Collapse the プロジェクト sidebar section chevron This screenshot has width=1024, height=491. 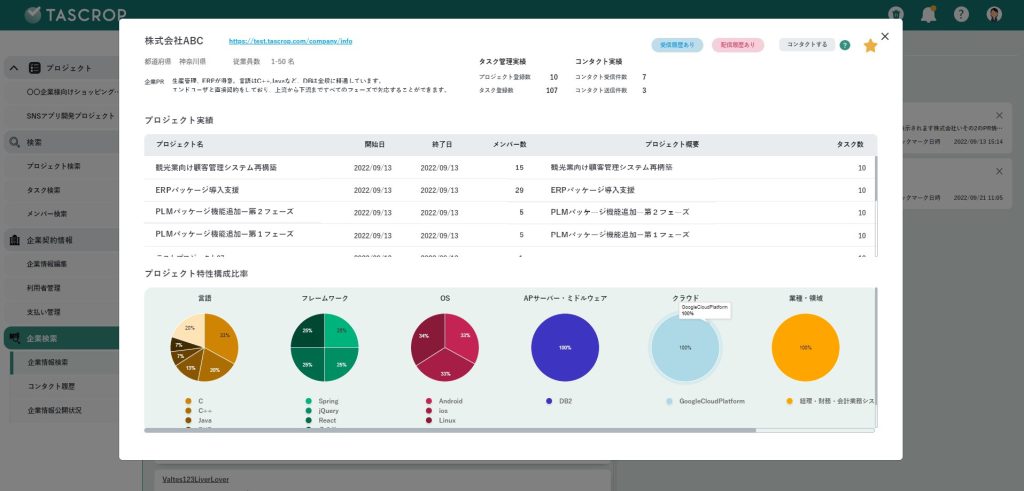coord(14,68)
